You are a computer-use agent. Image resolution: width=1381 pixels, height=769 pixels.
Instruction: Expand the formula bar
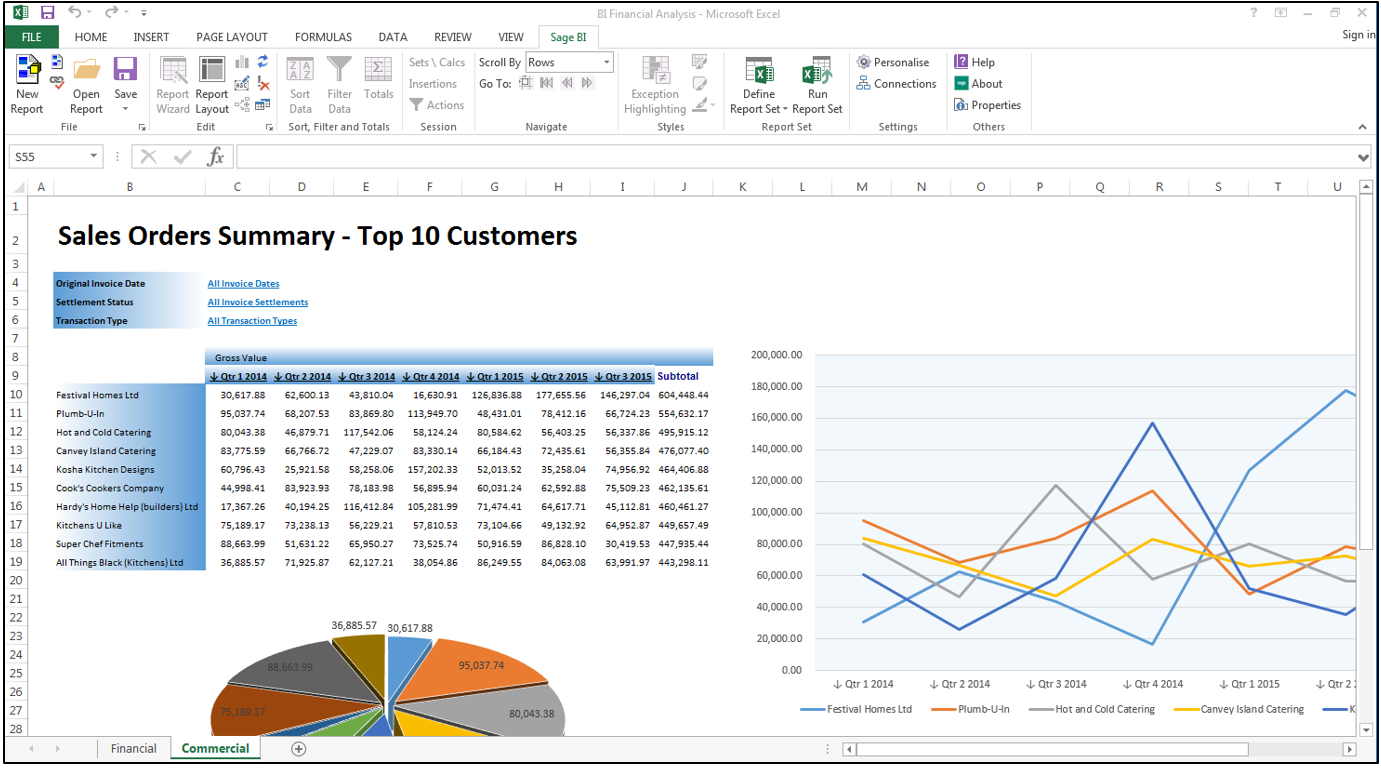click(1363, 157)
